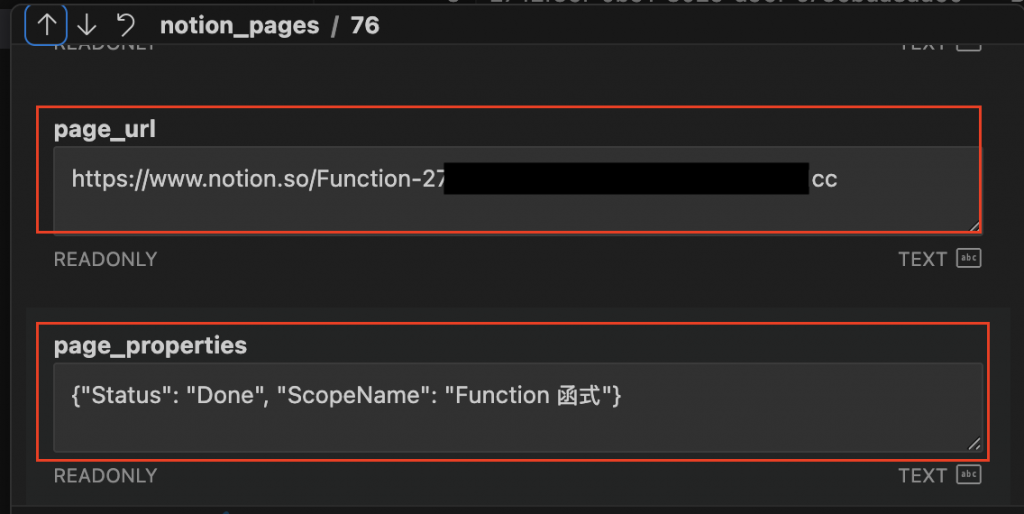
Task: Go to next row with down arrow
Action: (86, 25)
